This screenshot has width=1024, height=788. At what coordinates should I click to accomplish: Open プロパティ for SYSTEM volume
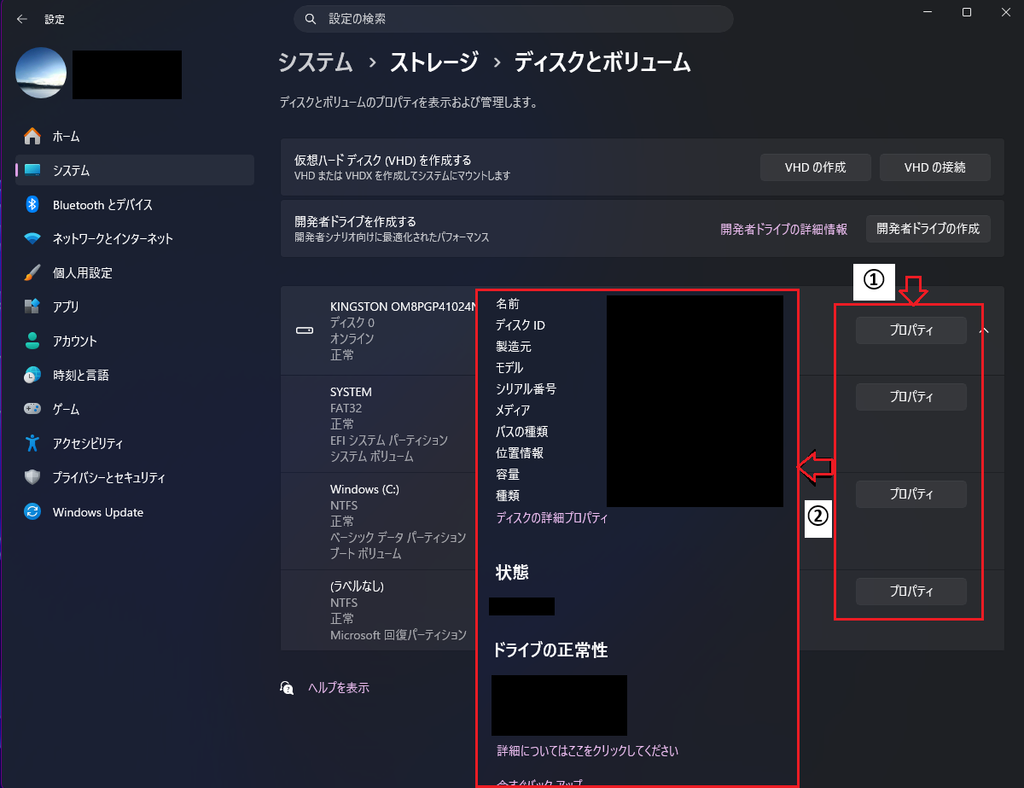(x=911, y=396)
